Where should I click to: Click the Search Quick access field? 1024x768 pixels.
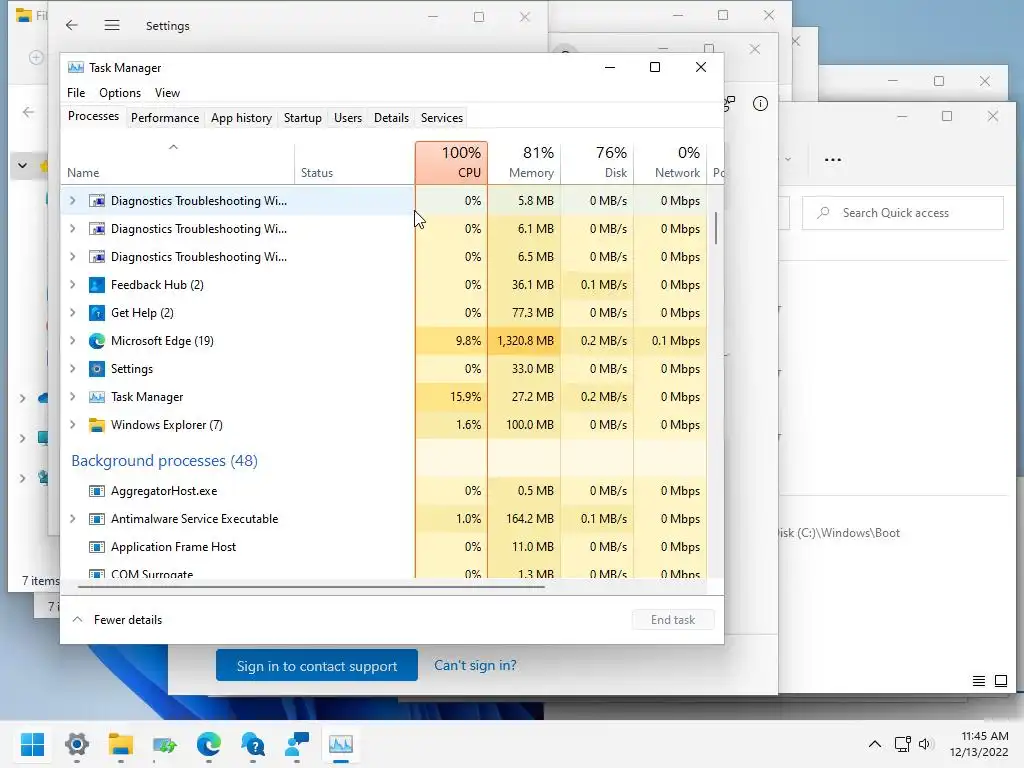903,213
